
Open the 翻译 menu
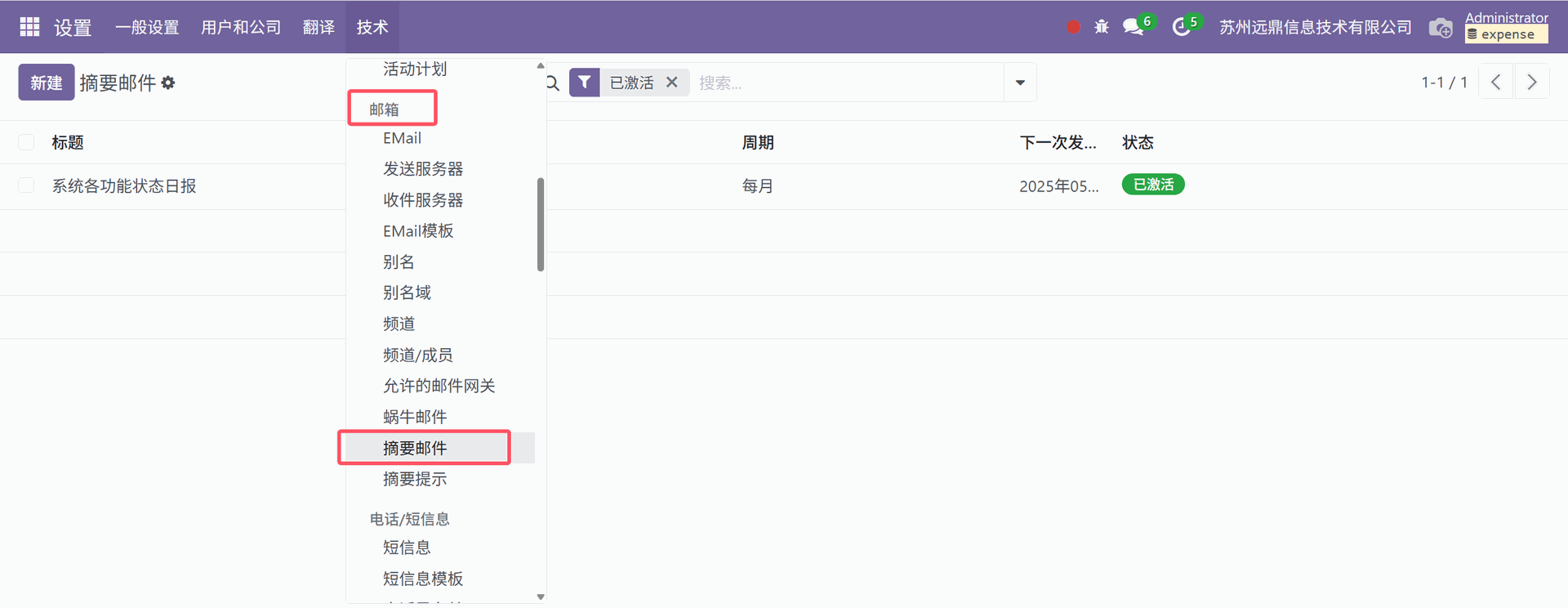(318, 27)
